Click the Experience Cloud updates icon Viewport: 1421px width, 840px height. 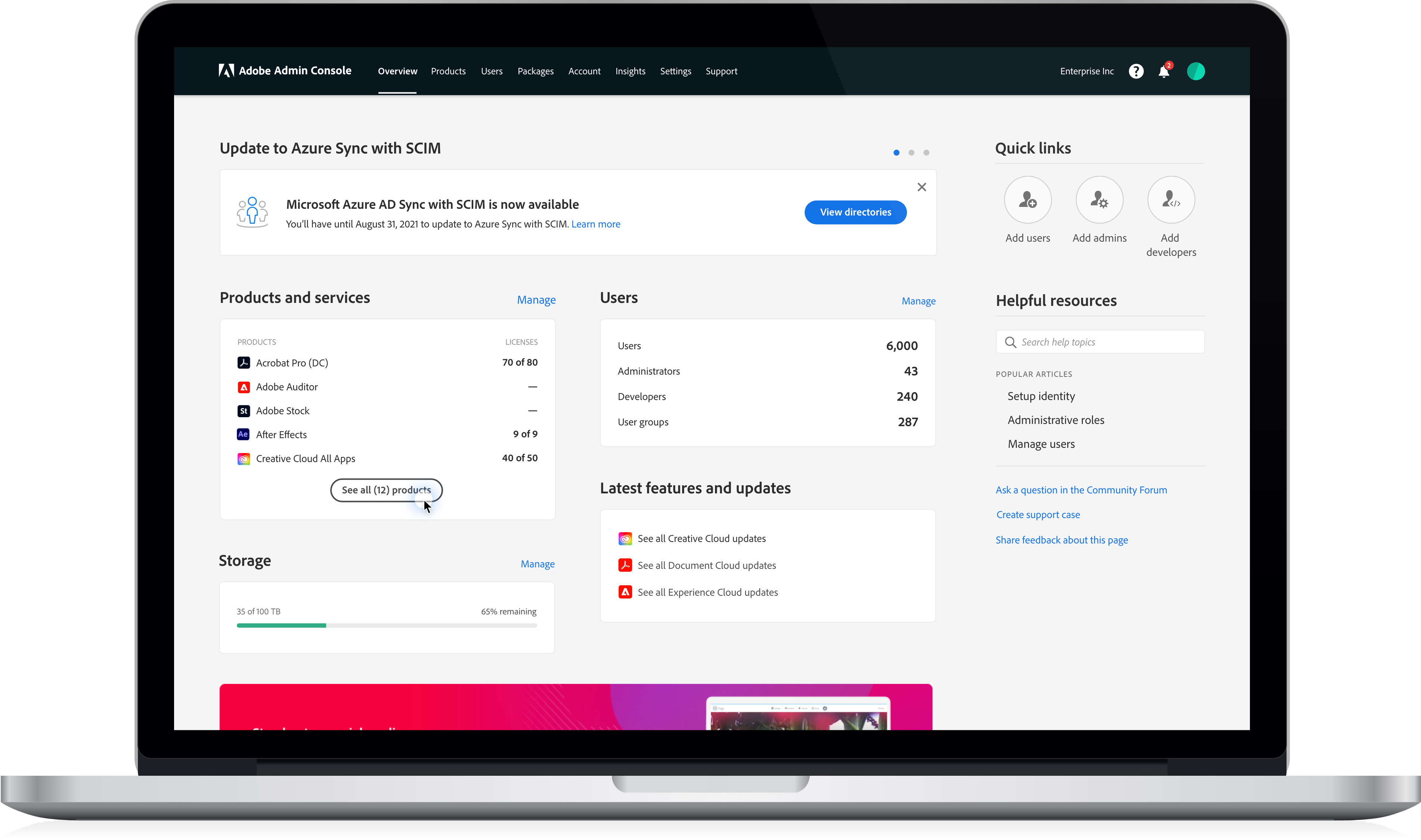(625, 592)
